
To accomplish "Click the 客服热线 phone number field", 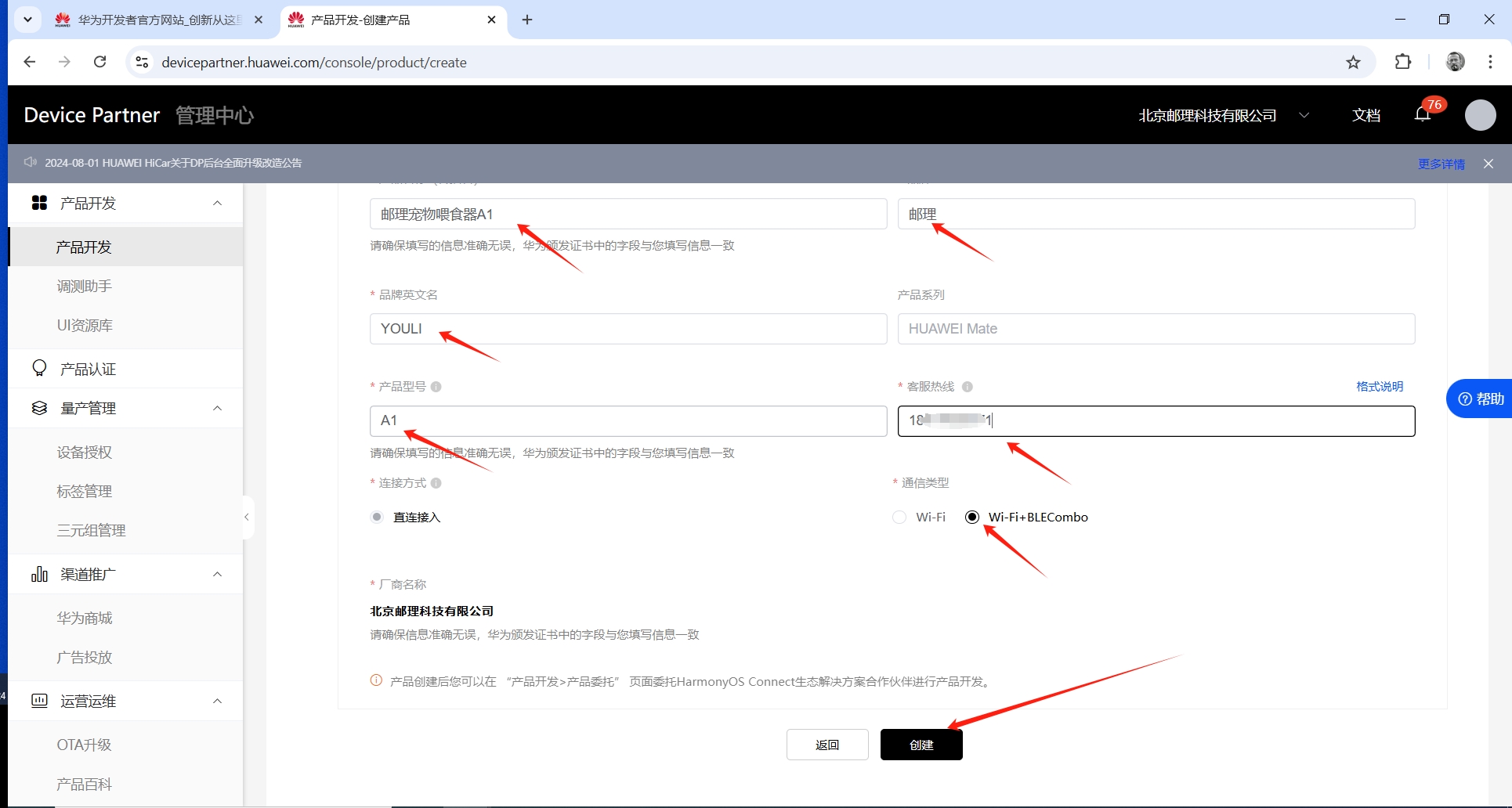I will click(1156, 420).
